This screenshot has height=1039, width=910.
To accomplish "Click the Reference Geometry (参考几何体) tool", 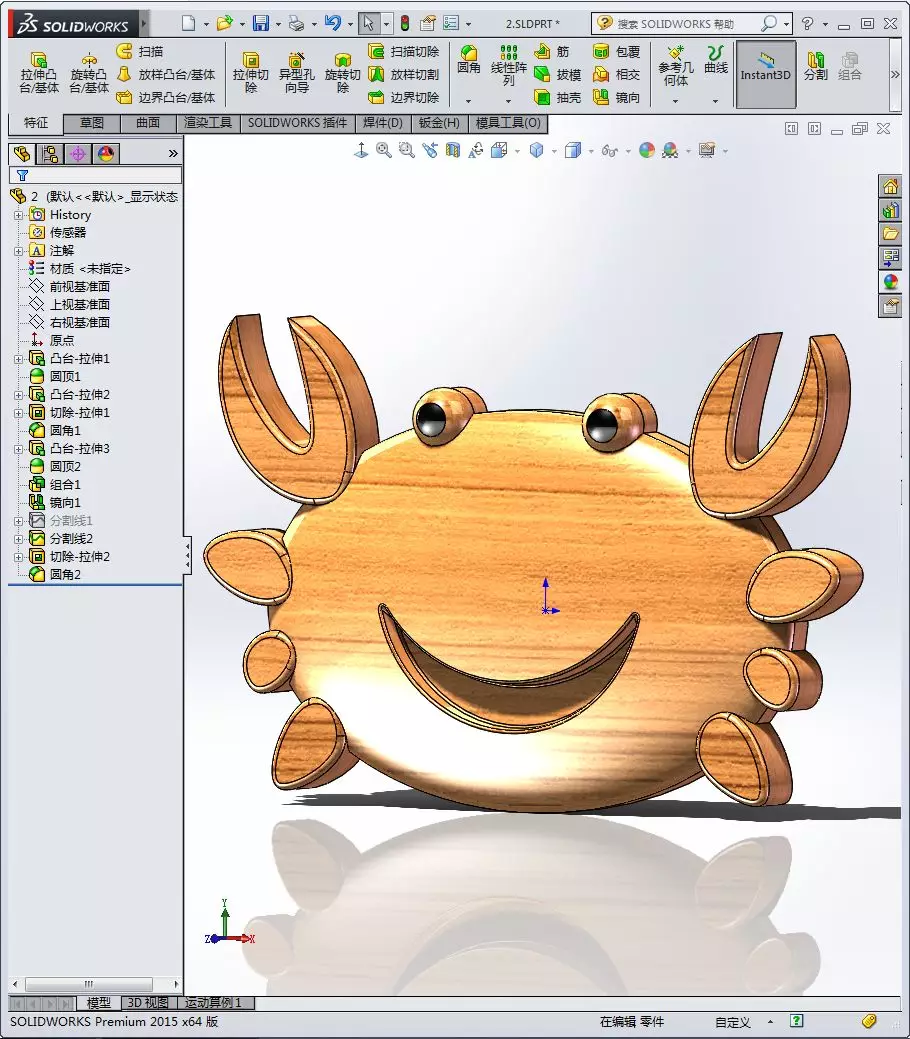I will 676,65.
